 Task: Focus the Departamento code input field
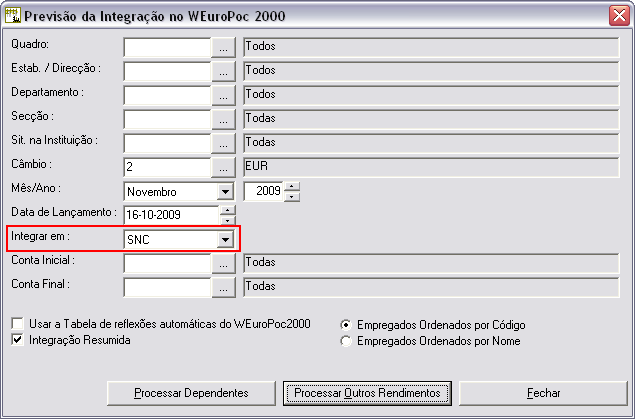167,96
